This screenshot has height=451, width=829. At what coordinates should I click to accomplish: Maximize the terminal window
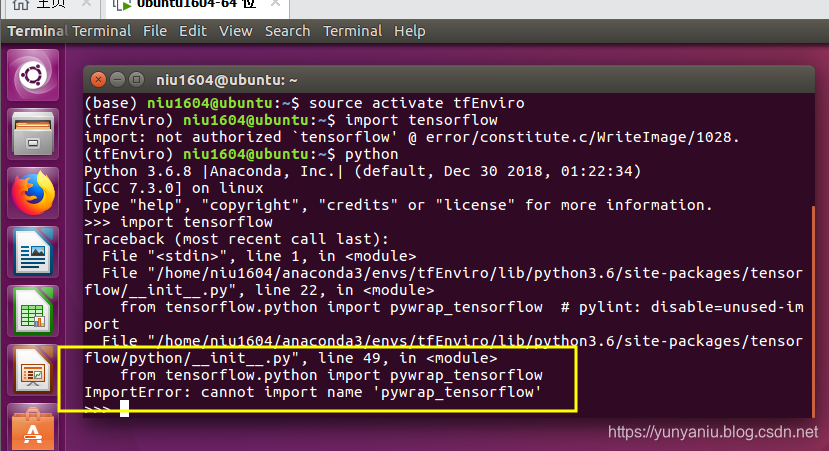[x=136, y=80]
